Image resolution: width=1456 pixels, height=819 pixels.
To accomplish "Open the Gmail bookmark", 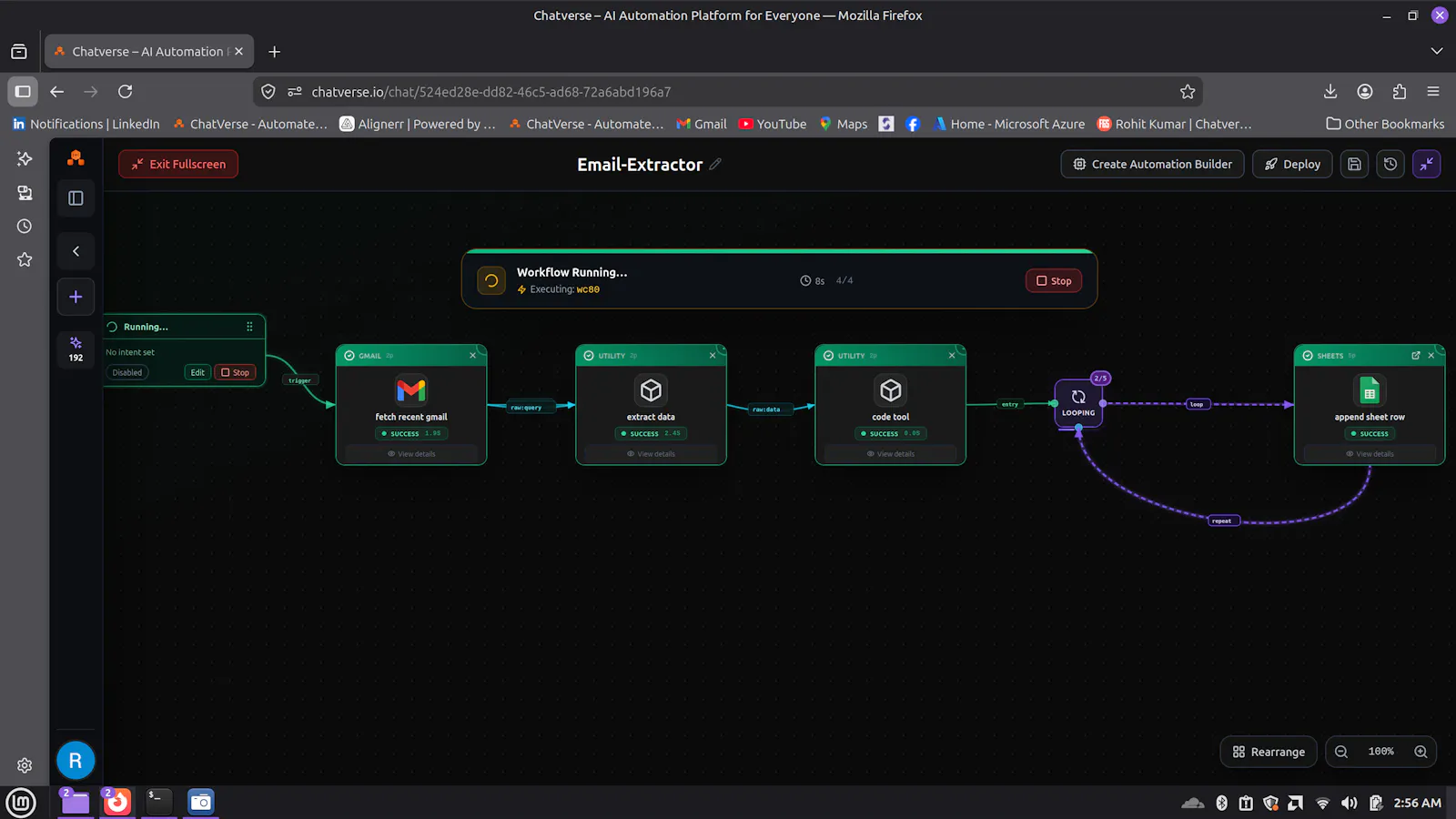I will click(x=702, y=124).
